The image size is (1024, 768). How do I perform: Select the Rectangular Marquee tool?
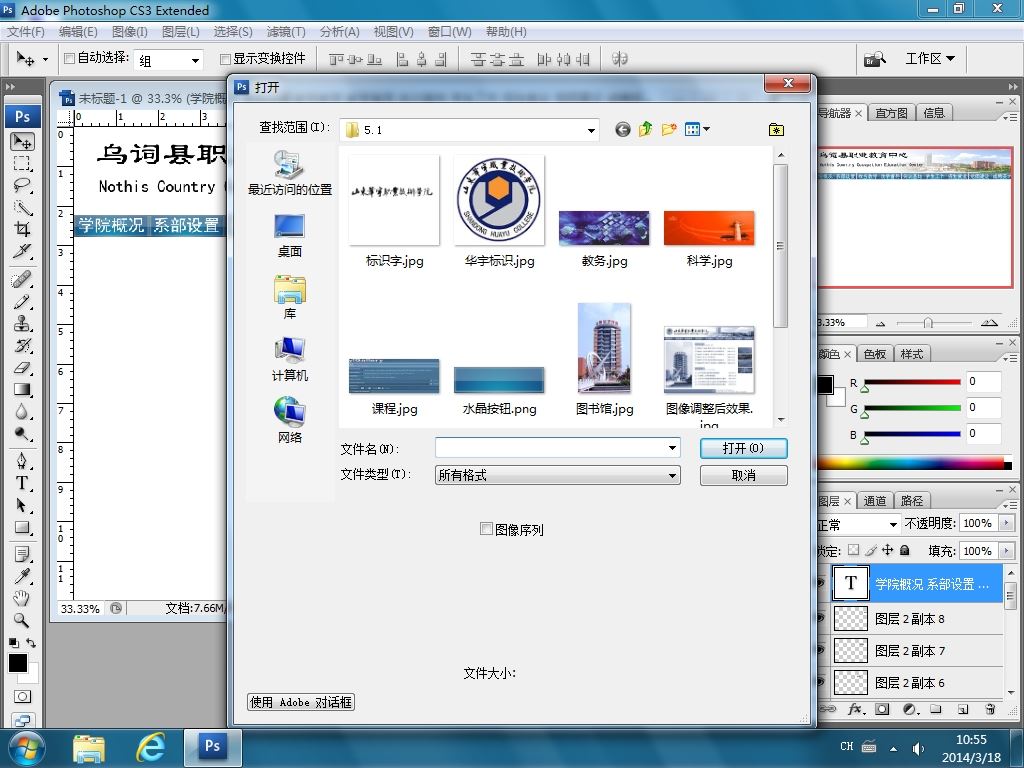22,163
